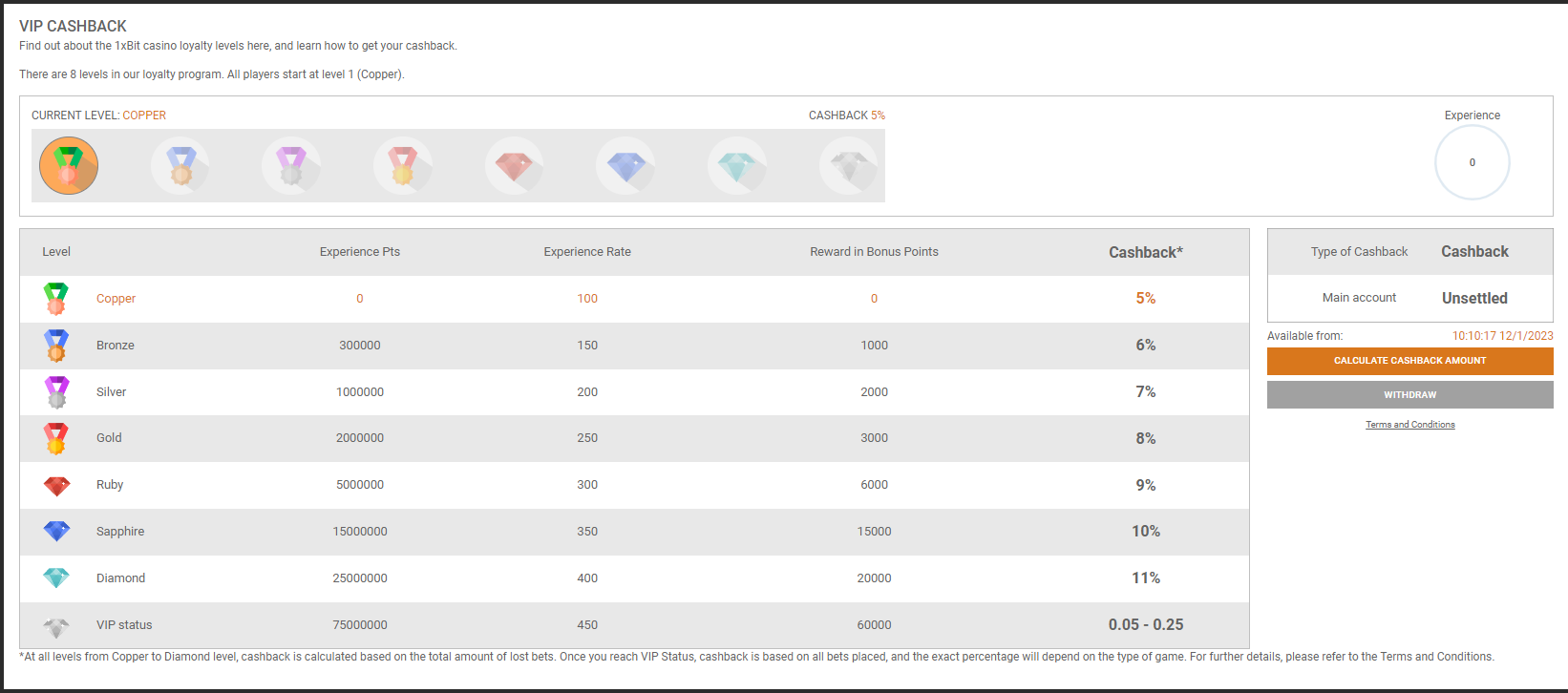
Task: Click the 0.05 - 0.25 VIP cashback
Action: click(1146, 625)
